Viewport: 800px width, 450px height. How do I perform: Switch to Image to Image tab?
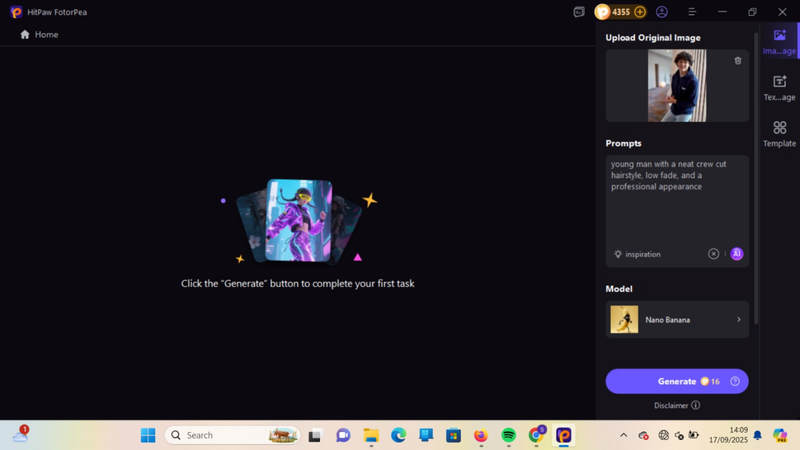[x=779, y=42]
